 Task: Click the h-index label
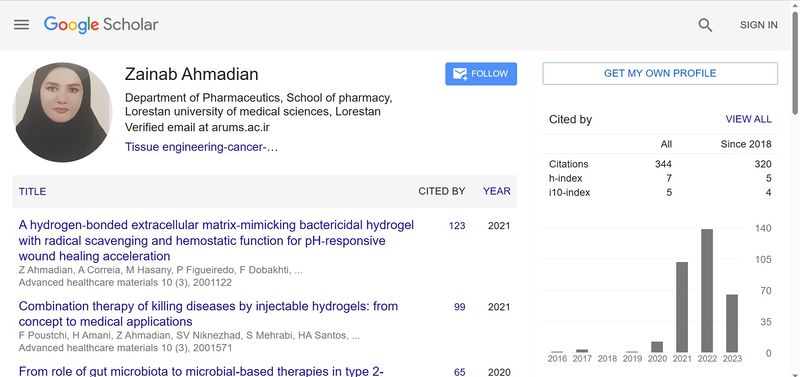565,179
